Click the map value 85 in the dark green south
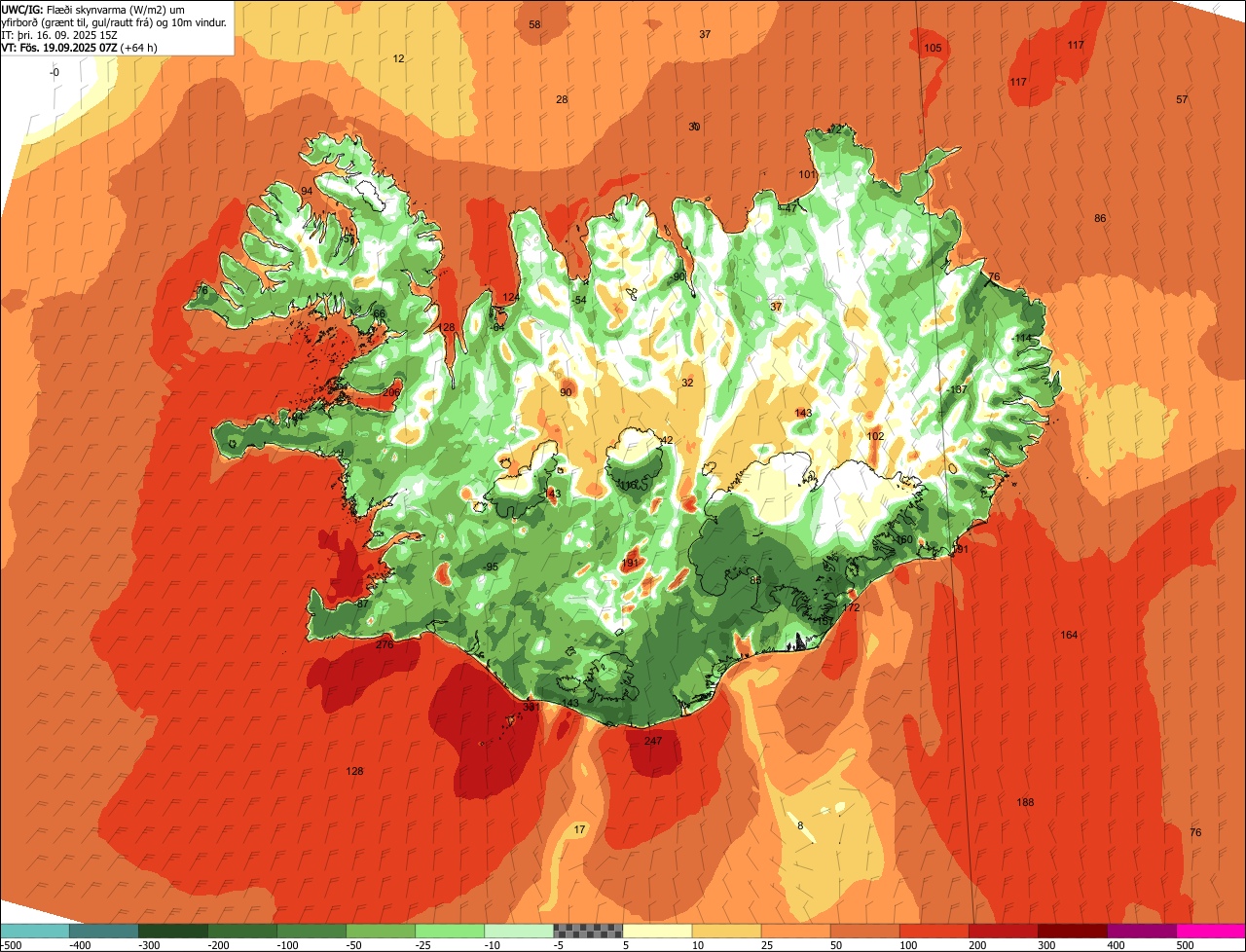 (755, 580)
